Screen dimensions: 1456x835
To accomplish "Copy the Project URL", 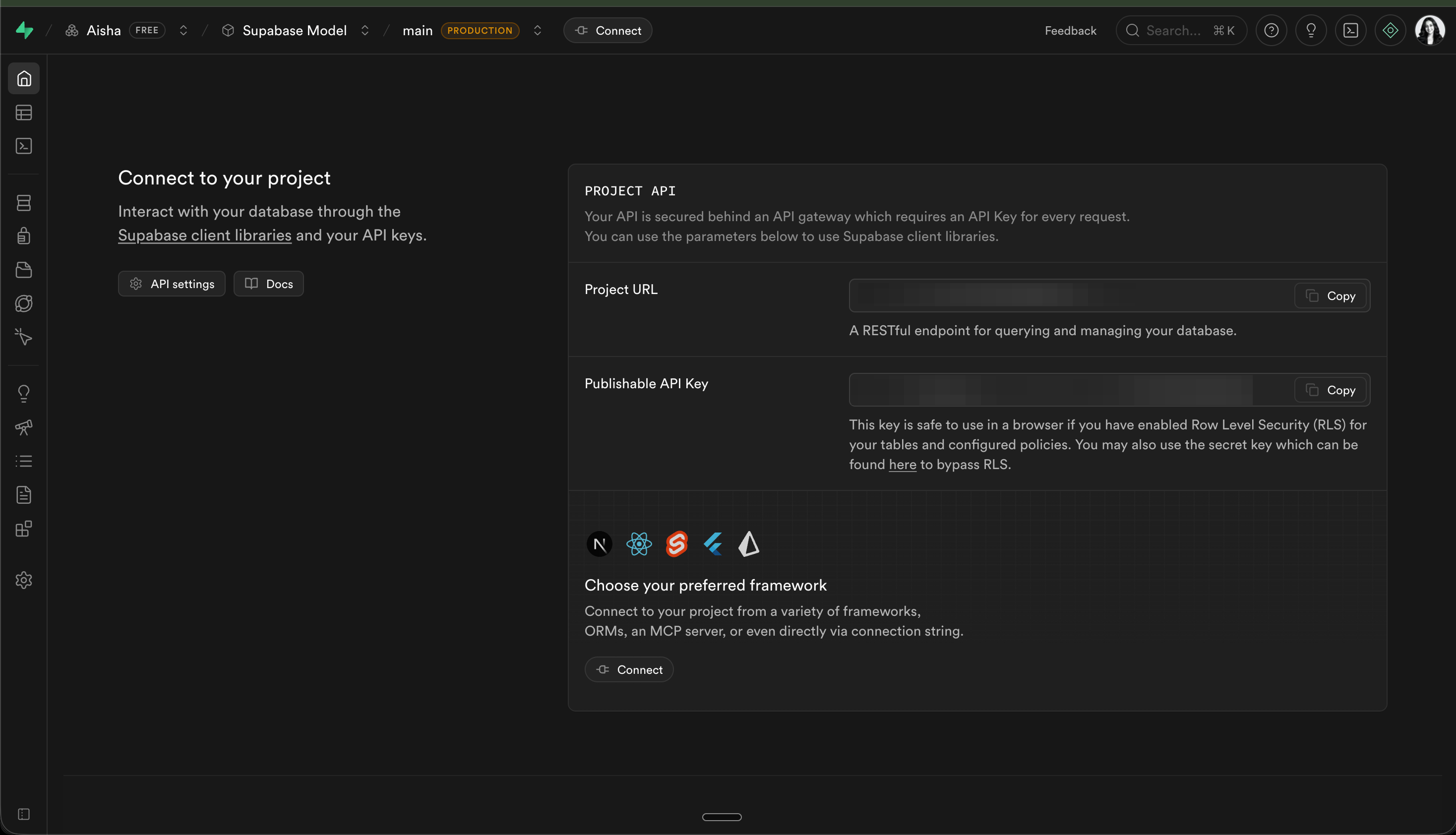I will tap(1331, 296).
